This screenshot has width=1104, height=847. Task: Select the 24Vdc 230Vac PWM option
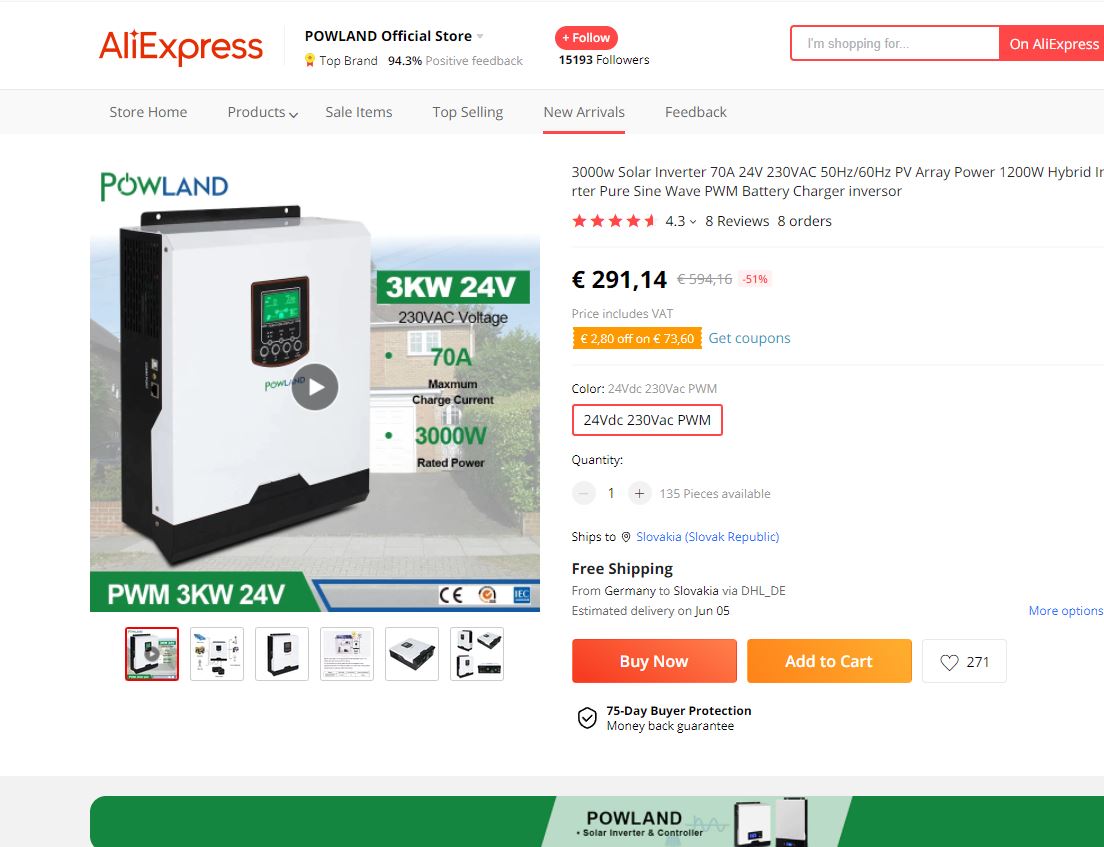coord(647,420)
